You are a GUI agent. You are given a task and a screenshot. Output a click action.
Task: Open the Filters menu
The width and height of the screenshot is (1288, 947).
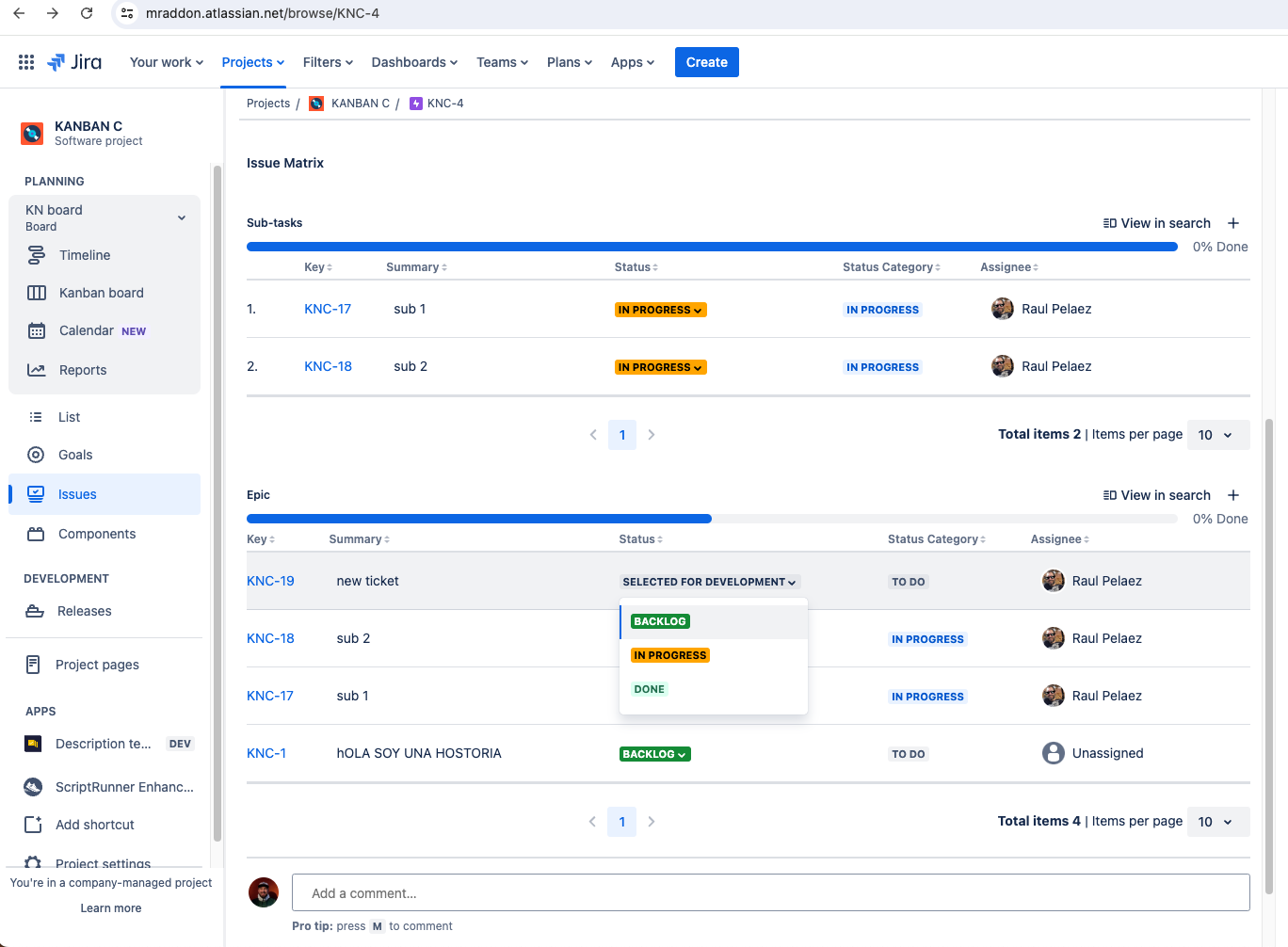tap(328, 62)
